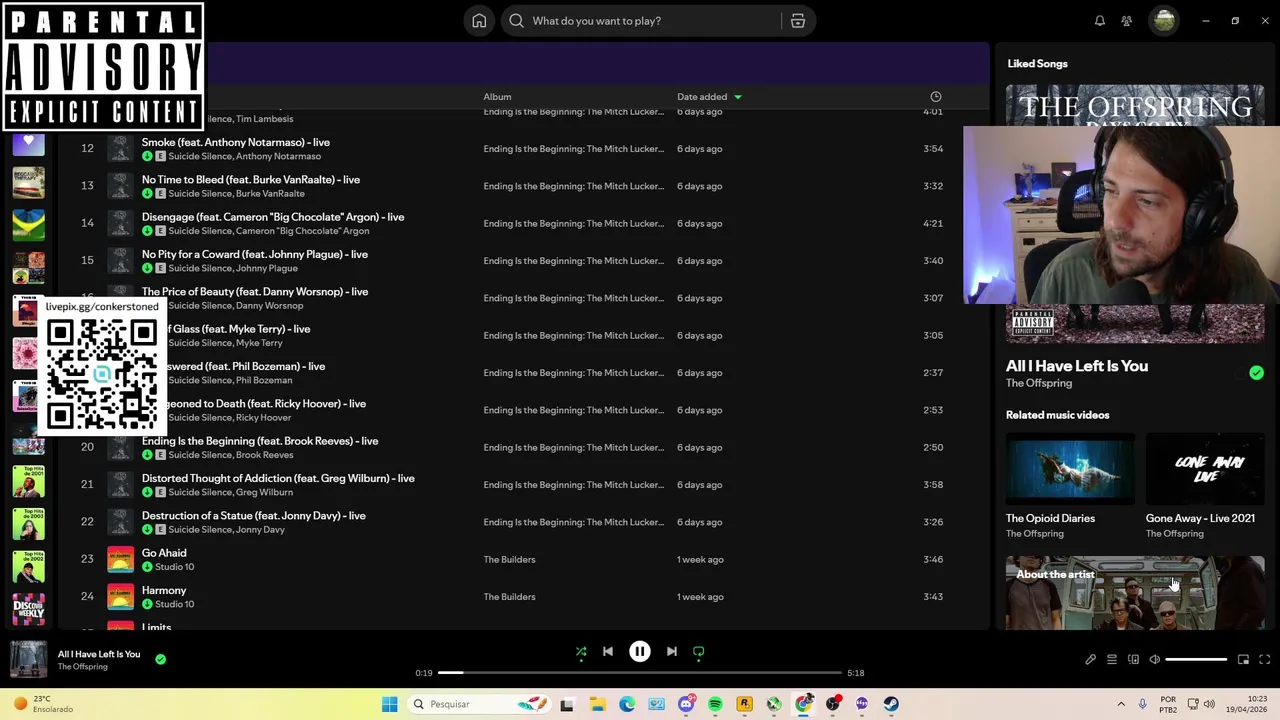Select Distorted Thought of Addiction track
Image resolution: width=1280 pixels, height=720 pixels.
pos(278,478)
